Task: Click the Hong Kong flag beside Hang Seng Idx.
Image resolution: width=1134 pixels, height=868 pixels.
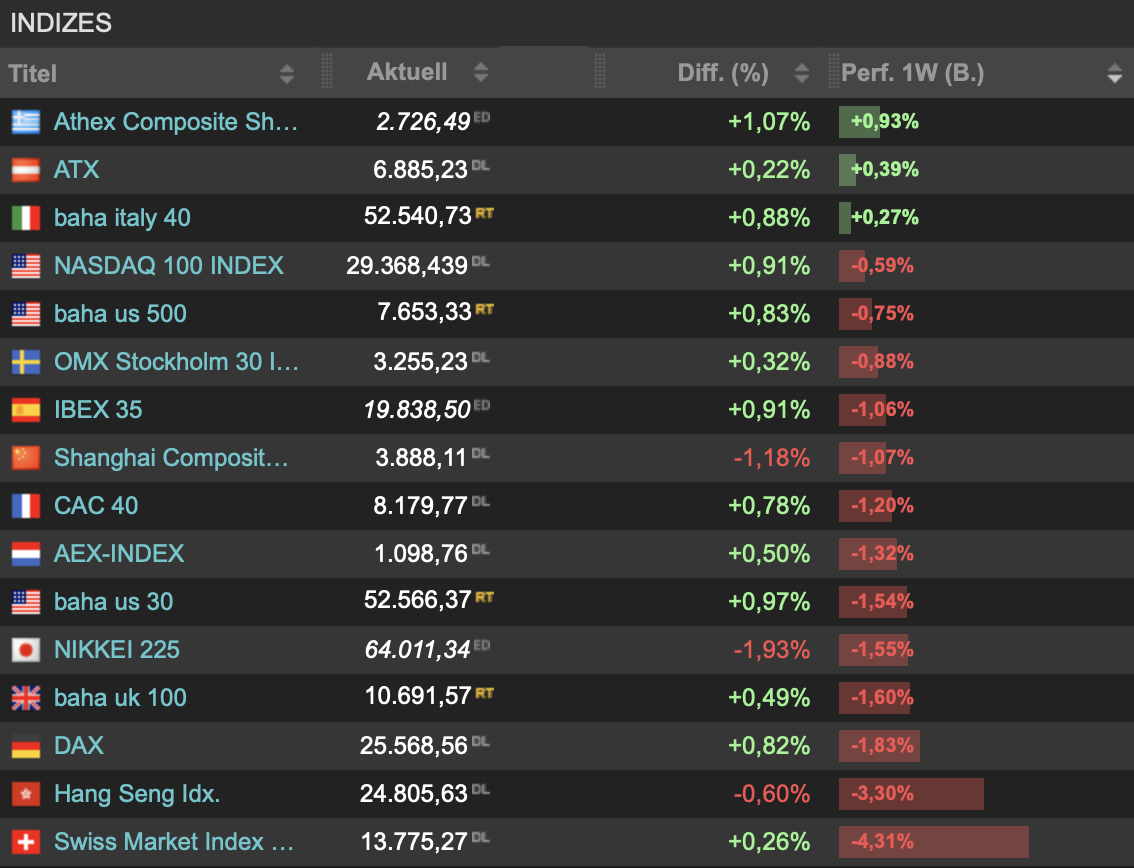Action: pyautogui.click(x=26, y=794)
